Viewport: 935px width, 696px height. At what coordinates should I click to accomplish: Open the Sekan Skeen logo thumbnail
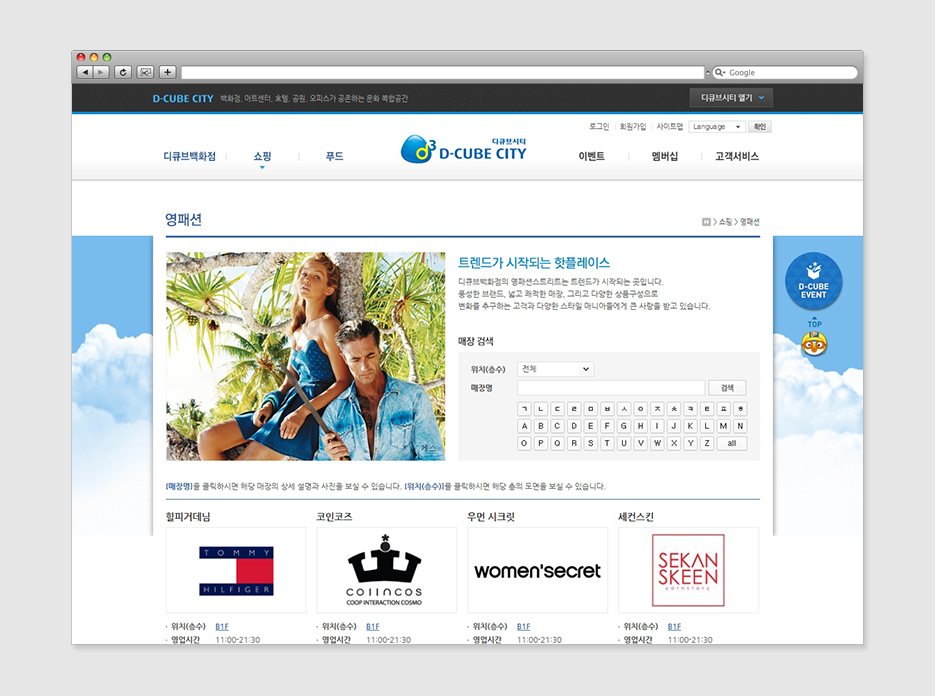click(688, 570)
